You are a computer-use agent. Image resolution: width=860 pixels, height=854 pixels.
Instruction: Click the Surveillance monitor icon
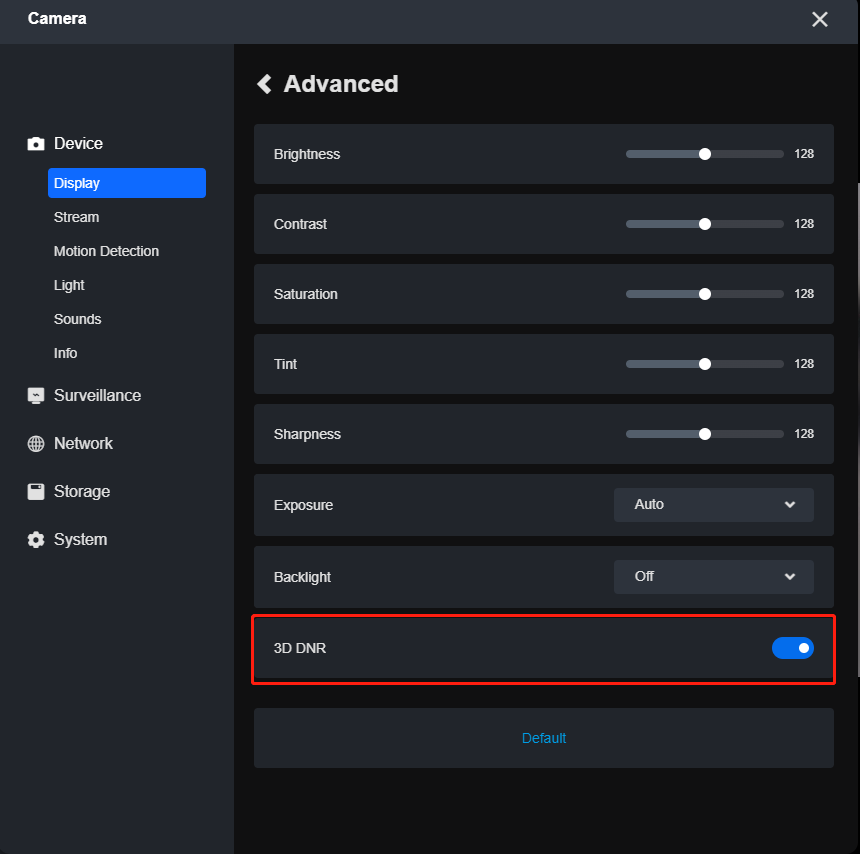tap(36, 396)
